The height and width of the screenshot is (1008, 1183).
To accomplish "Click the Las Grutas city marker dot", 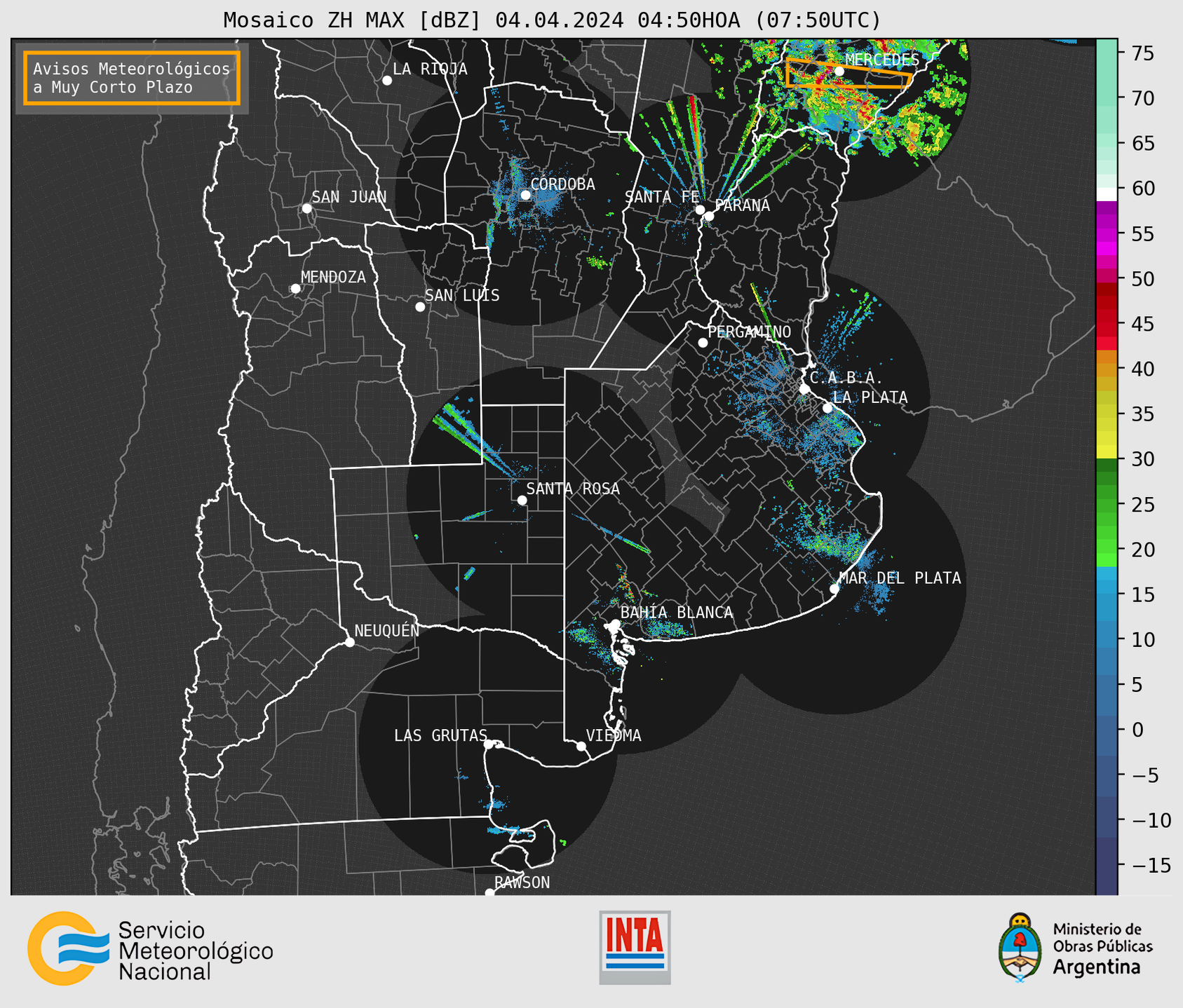I will tap(489, 744).
